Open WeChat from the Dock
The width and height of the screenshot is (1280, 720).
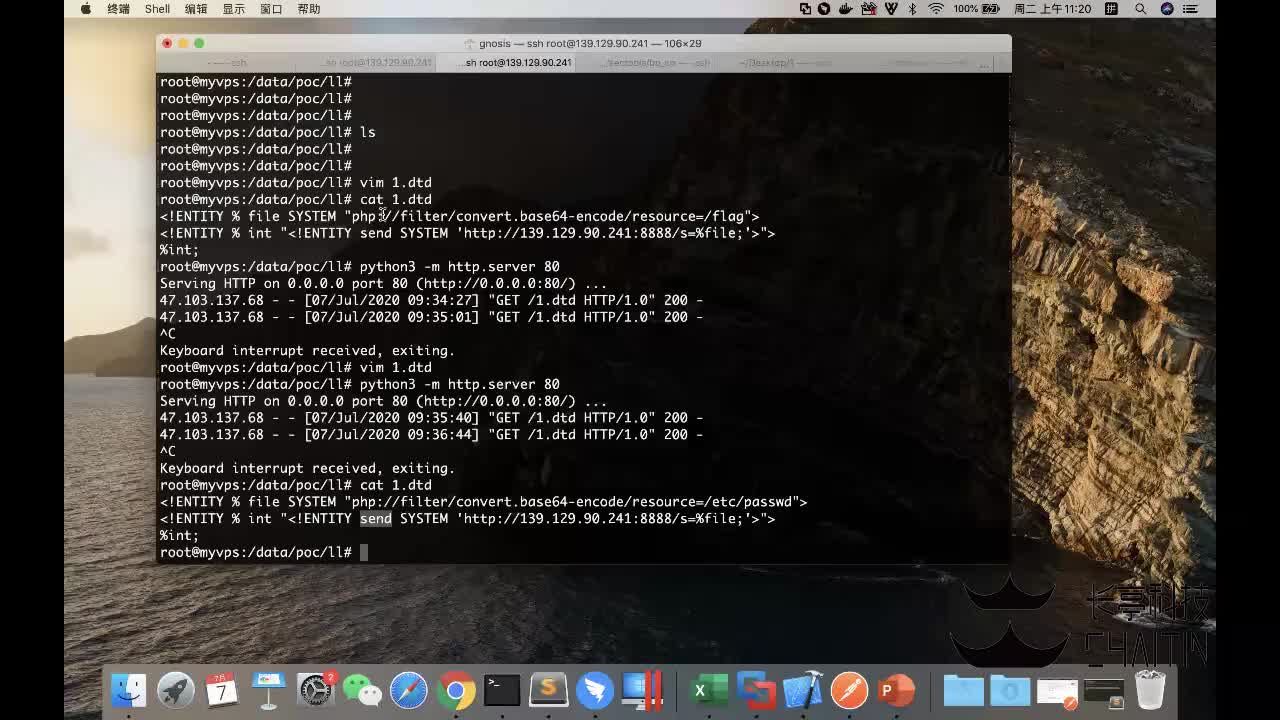click(x=362, y=690)
